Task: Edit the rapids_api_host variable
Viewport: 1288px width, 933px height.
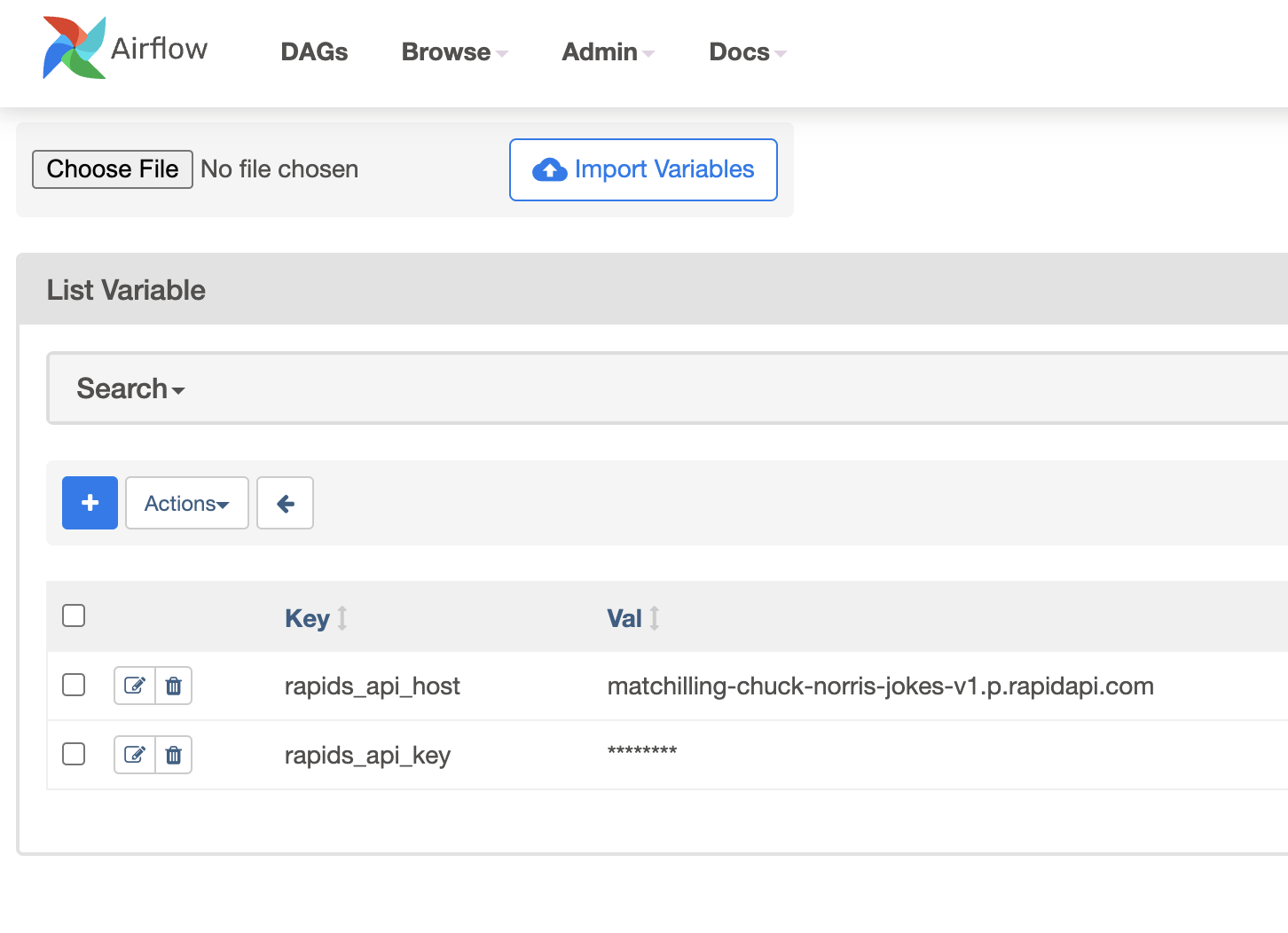Action: [x=135, y=686]
